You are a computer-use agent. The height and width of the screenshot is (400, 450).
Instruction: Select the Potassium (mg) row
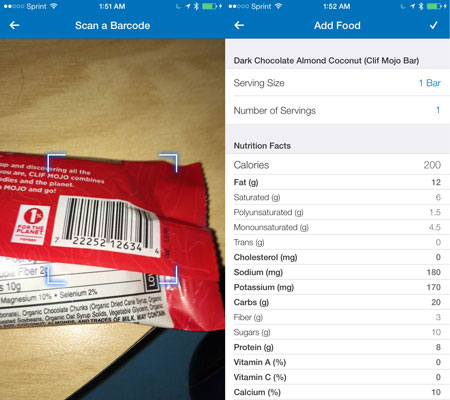337,287
